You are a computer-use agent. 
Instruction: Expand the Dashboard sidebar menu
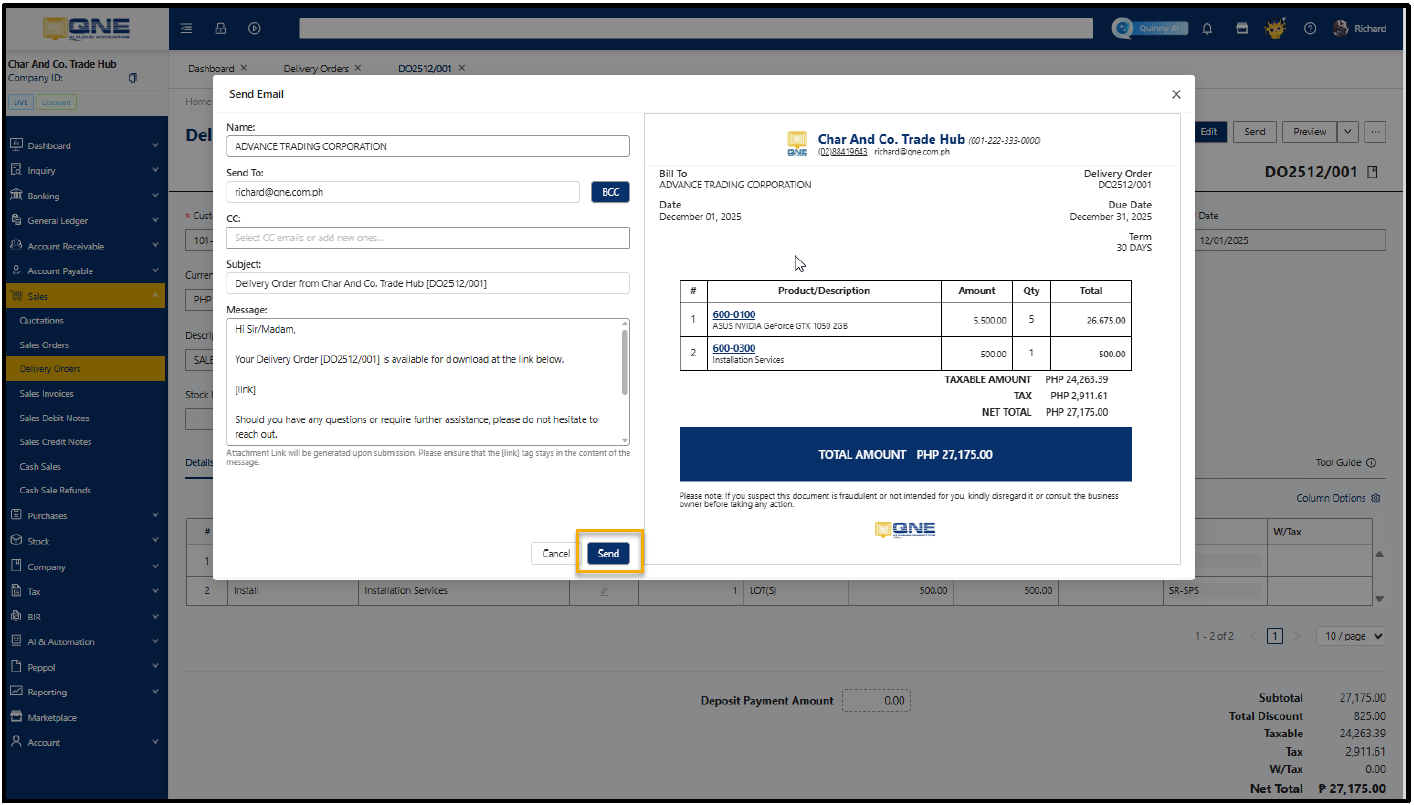[84, 146]
